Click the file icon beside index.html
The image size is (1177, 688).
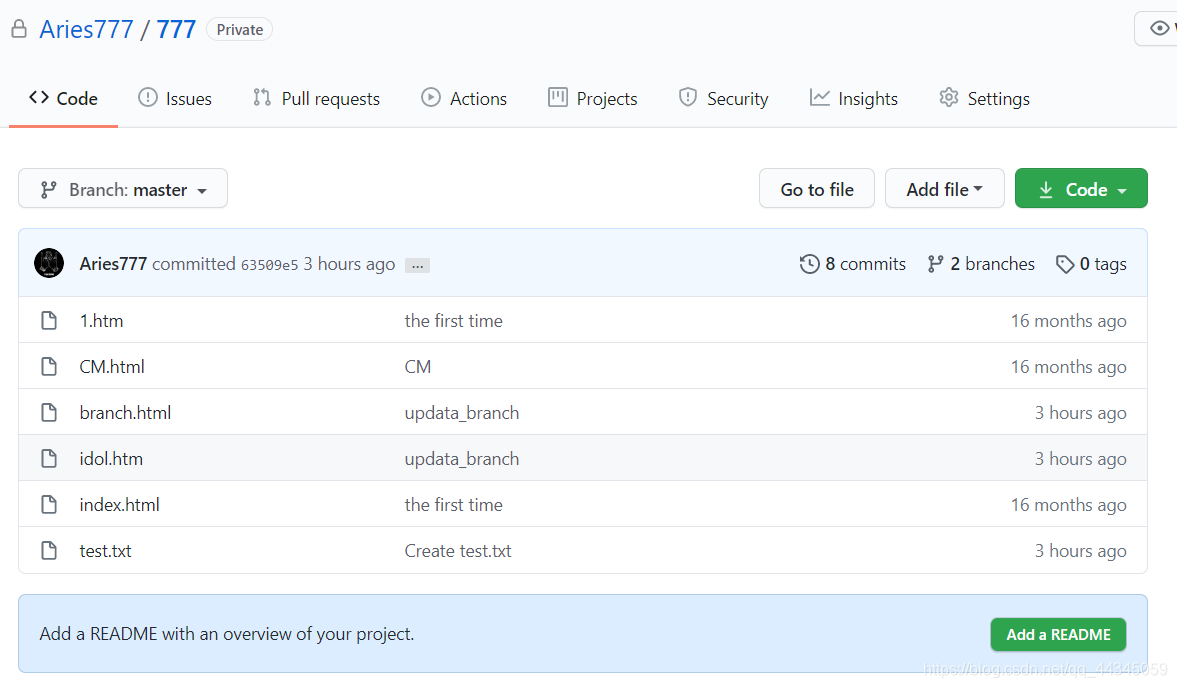point(49,505)
